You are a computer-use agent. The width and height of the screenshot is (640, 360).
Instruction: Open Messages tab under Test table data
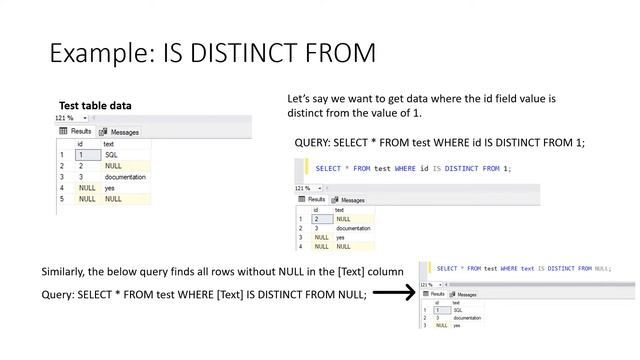tap(119, 132)
